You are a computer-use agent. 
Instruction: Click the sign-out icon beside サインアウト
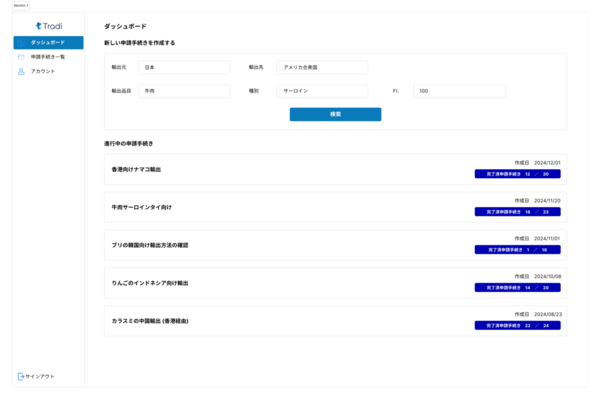pos(21,376)
